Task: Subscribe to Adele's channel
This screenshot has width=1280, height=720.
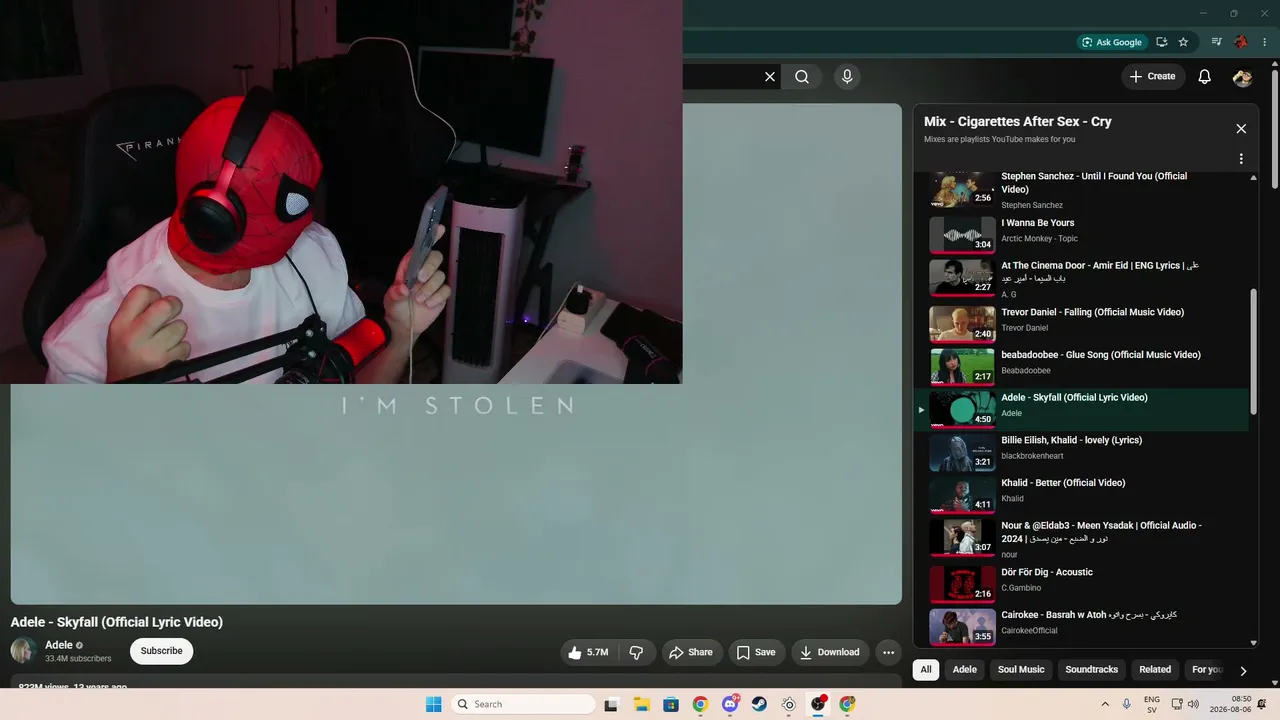Action: coord(161,651)
